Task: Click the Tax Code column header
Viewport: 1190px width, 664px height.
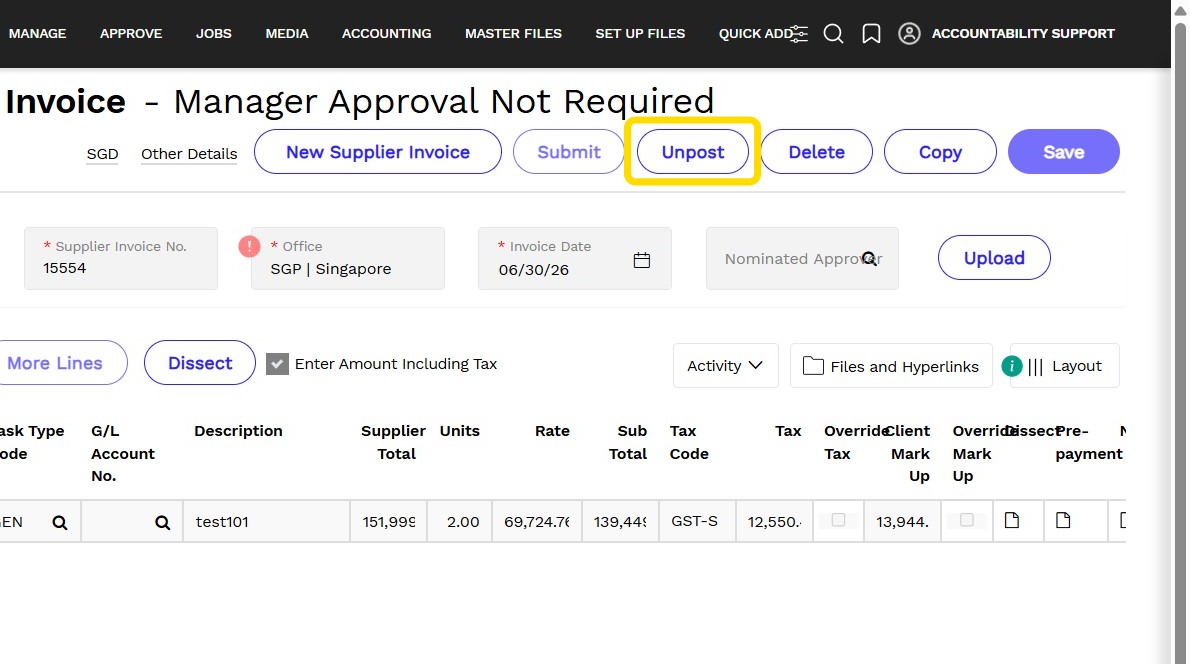Action: click(689, 442)
